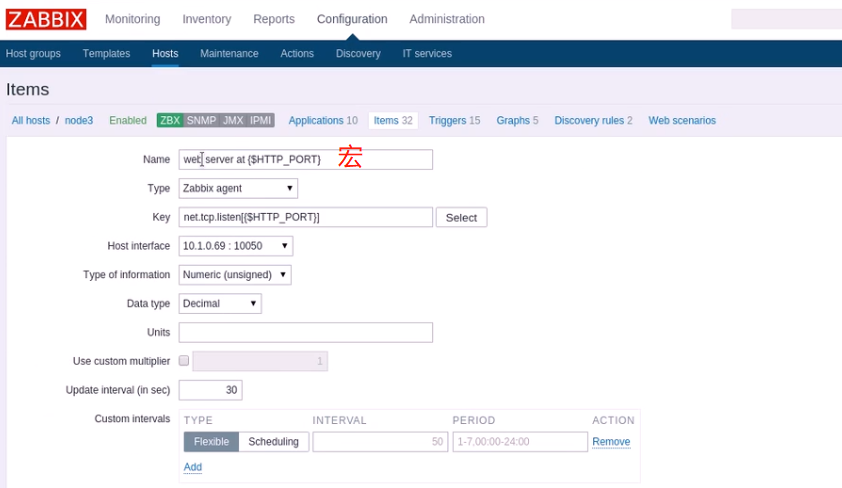Open the Administration menu
The image size is (842, 488).
(x=447, y=19)
